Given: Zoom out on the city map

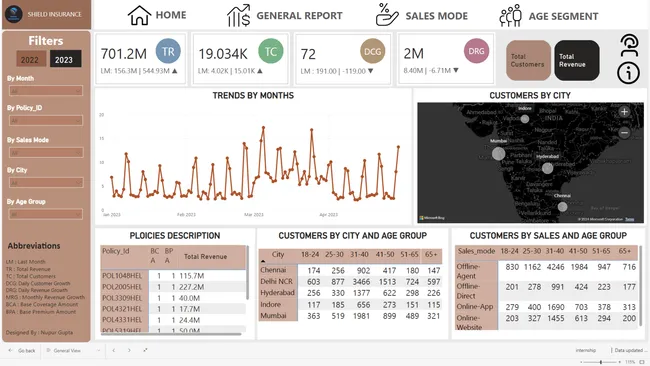Looking at the screenshot, I should [624, 133].
